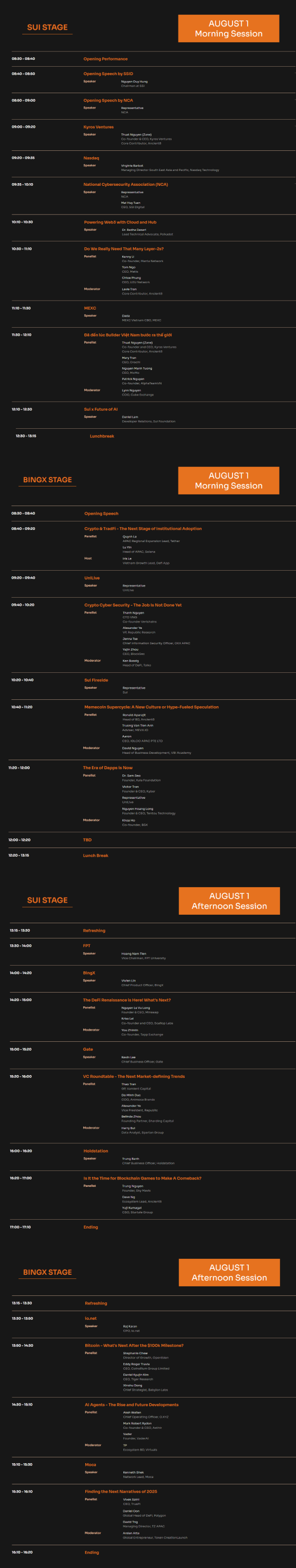Viewport: 296px width, 1568px height.
Task: Open the Opening Performance session title
Action: (x=105, y=59)
